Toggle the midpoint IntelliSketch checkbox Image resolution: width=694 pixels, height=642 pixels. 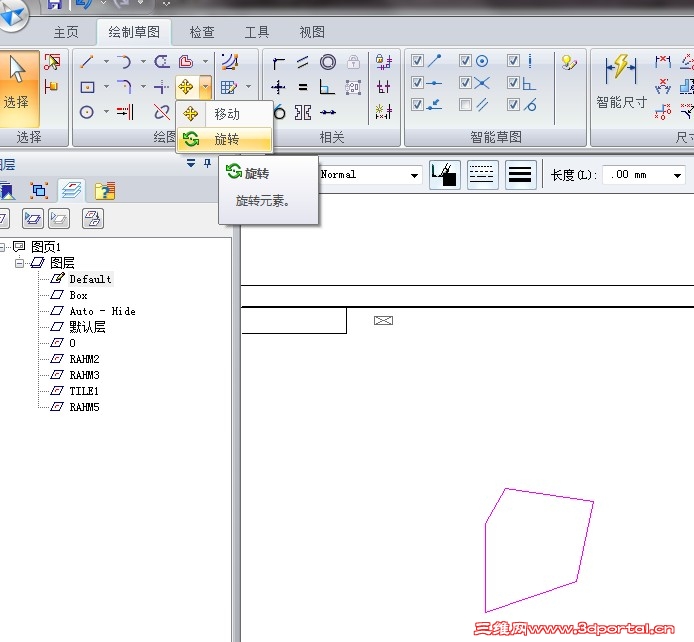[417, 83]
